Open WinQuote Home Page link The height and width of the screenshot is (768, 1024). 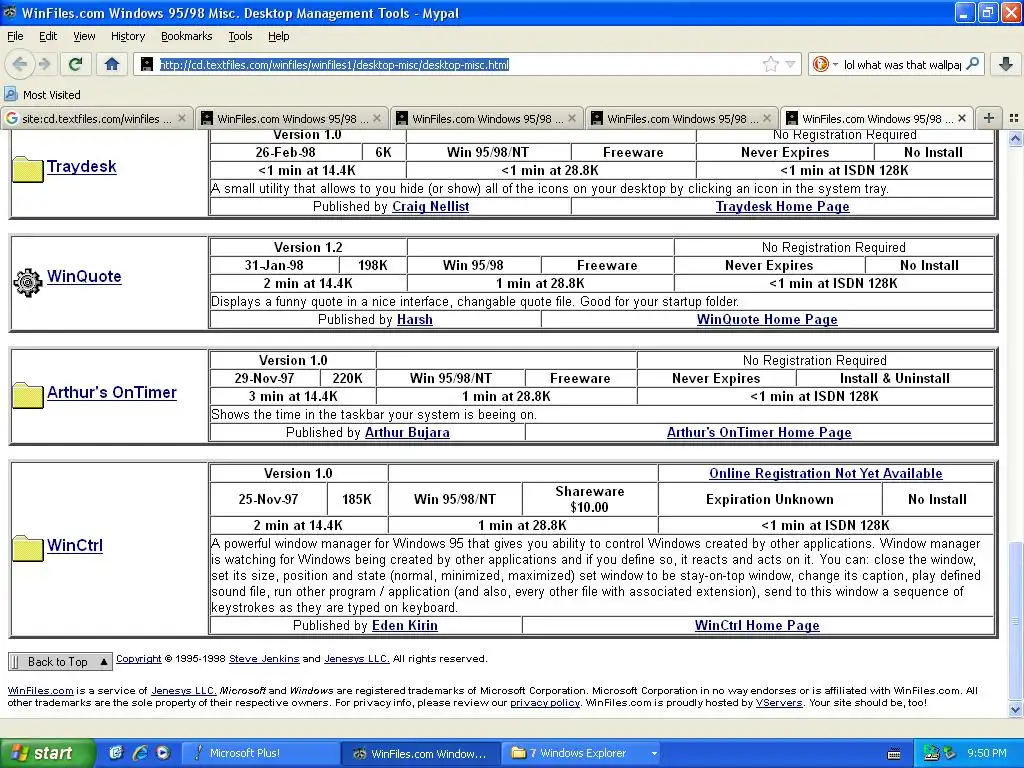(767, 319)
